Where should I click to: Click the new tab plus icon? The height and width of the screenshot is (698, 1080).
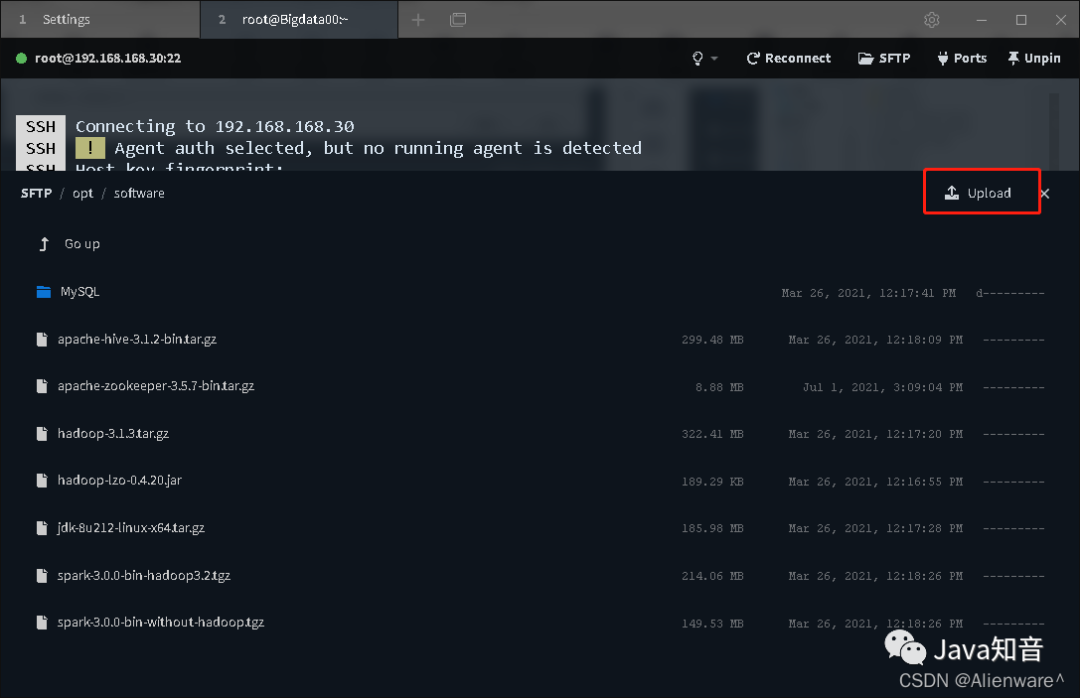418,20
